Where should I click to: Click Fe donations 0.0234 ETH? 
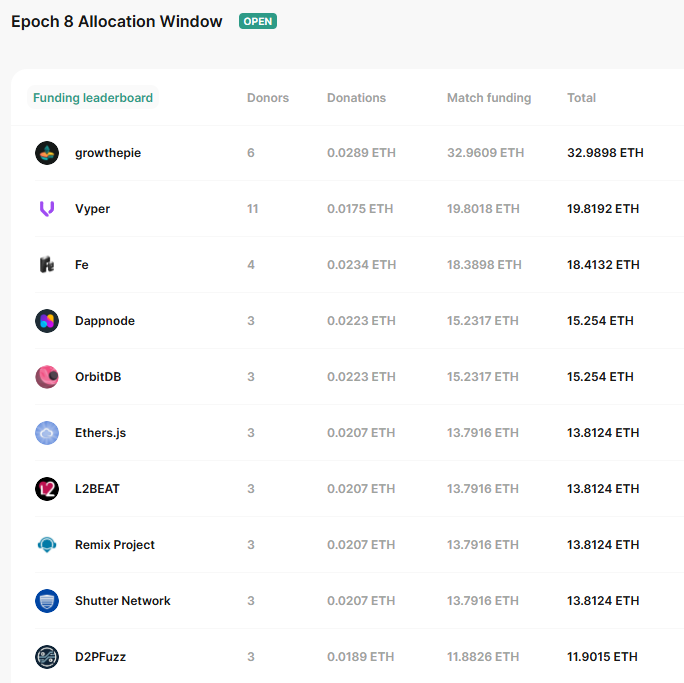tap(362, 265)
